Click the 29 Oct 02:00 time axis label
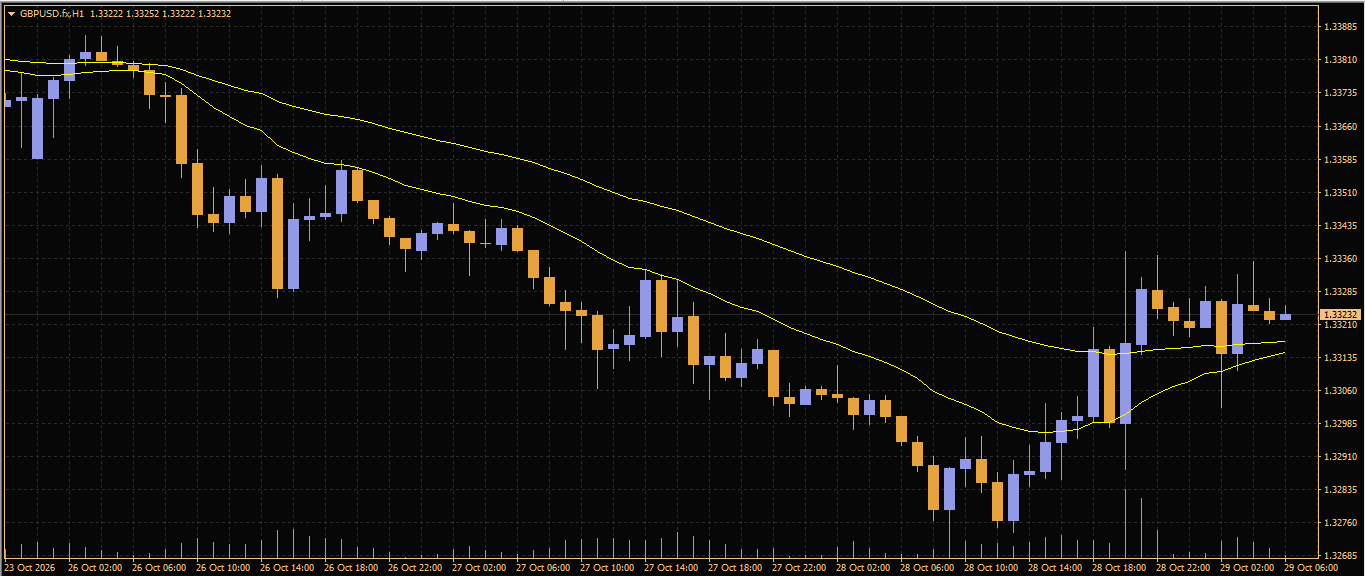This screenshot has height=576, width=1365. click(1248, 567)
